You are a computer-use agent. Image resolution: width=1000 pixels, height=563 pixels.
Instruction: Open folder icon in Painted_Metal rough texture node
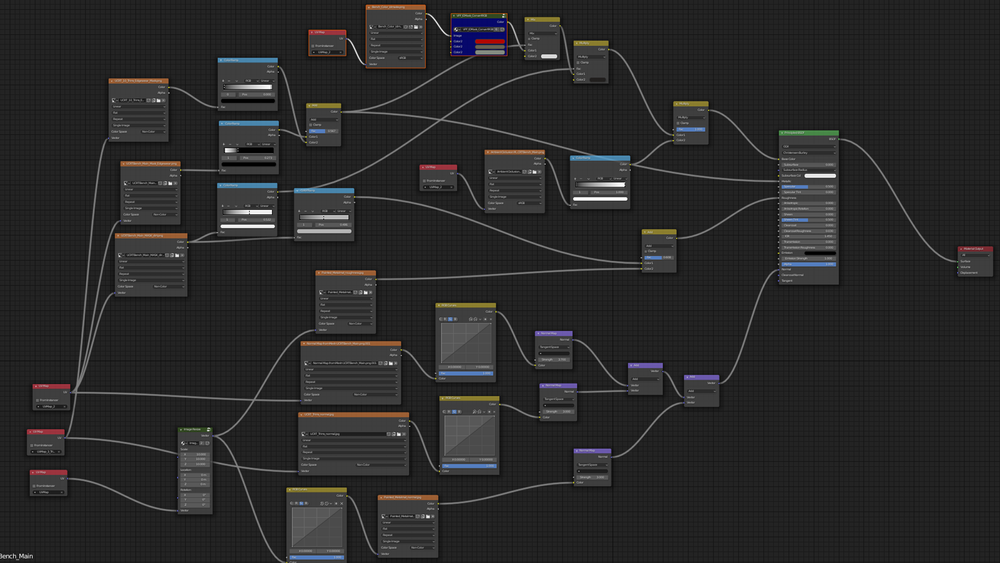(x=365, y=292)
